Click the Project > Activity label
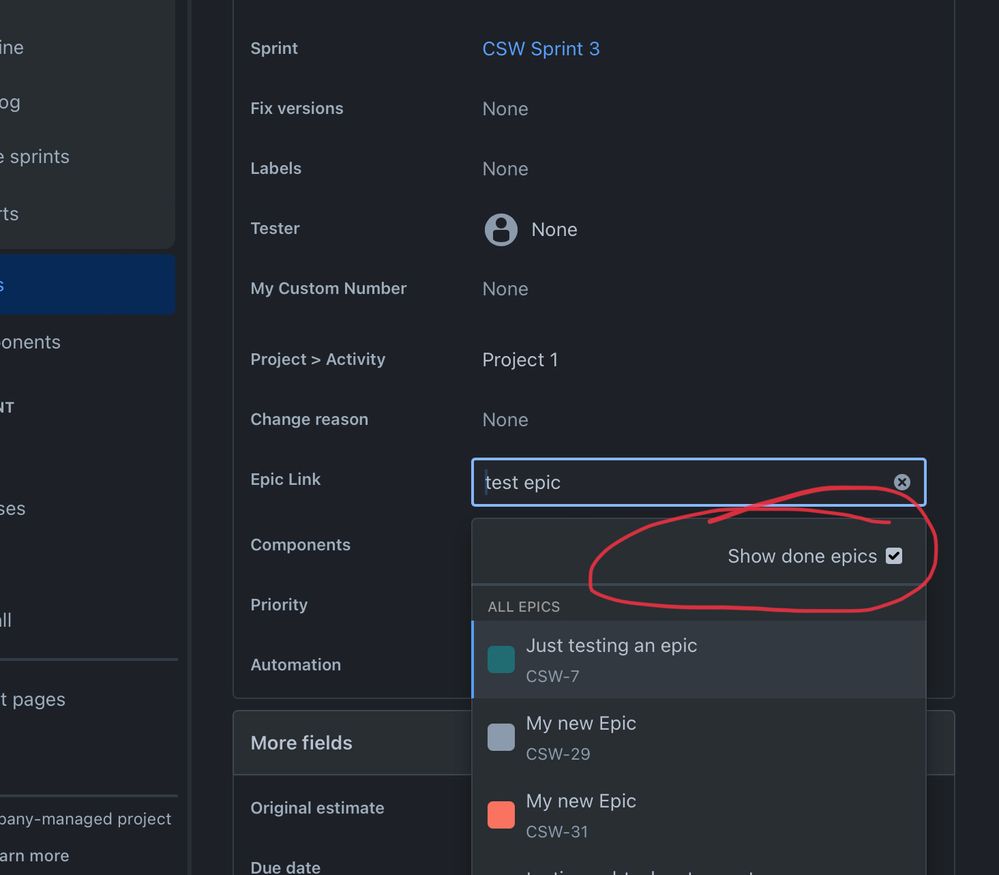Viewport: 999px width, 875px height. click(x=318, y=359)
